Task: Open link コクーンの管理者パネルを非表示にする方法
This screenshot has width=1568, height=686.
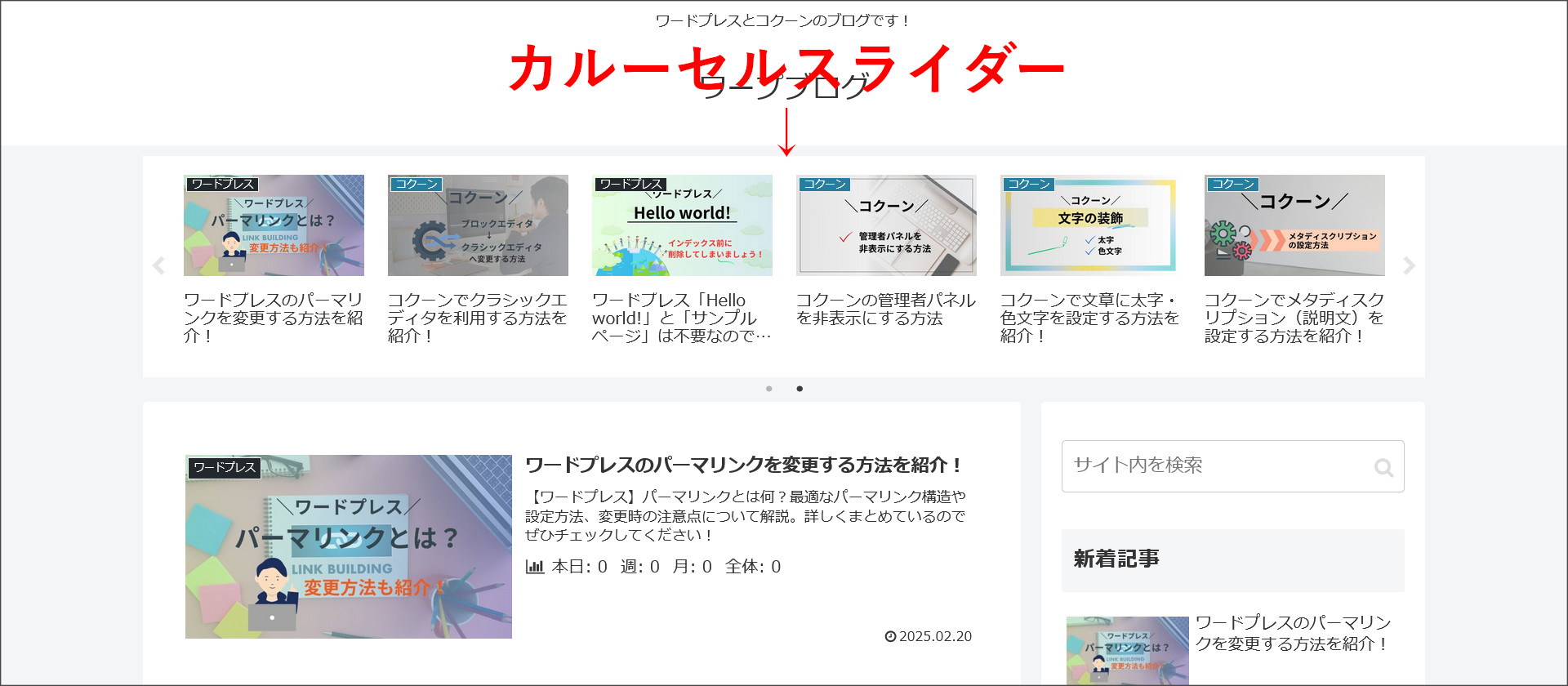Action: (886, 310)
